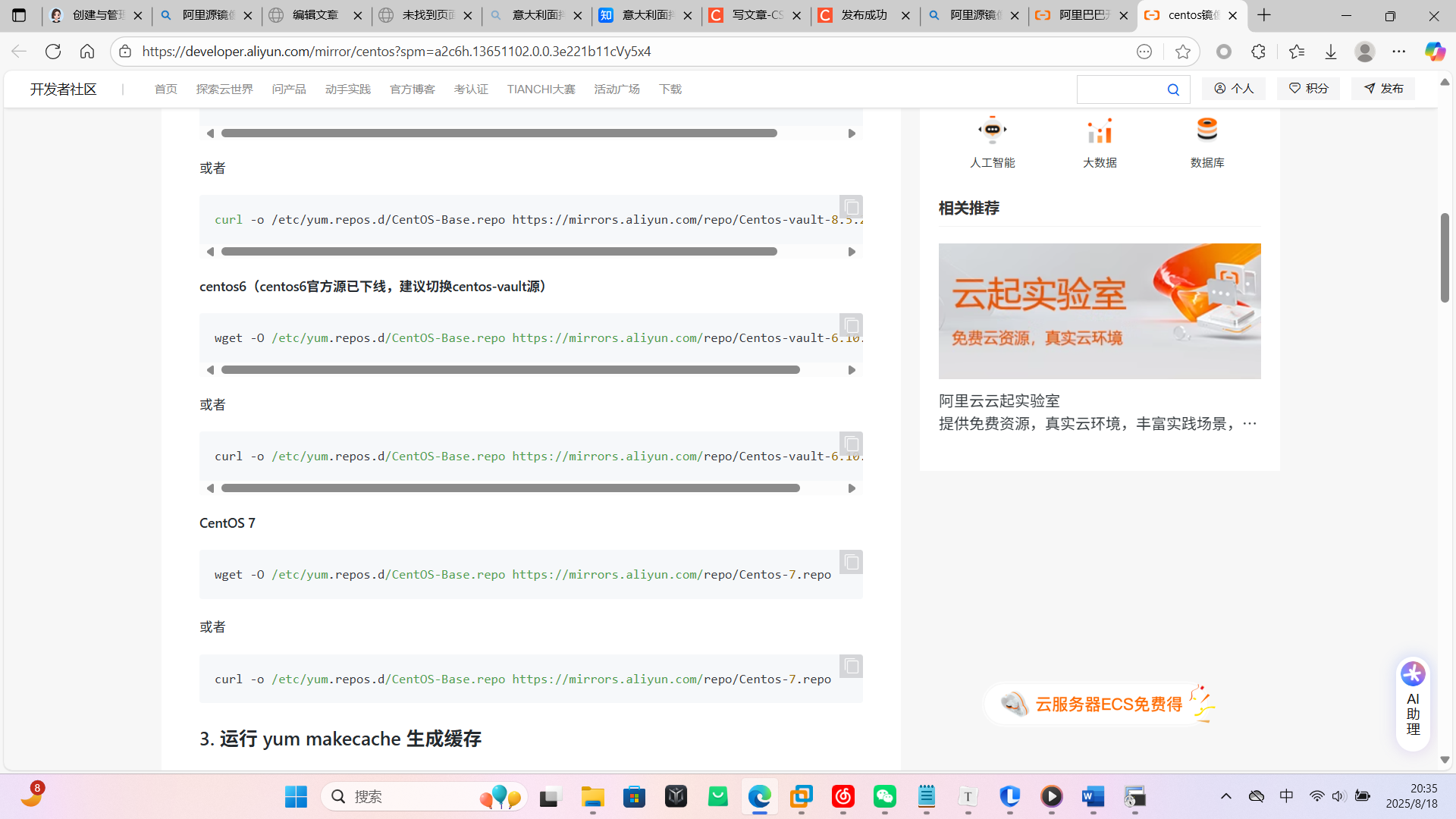Go to browser home page
This screenshot has height=819, width=1456.
pos(87,52)
